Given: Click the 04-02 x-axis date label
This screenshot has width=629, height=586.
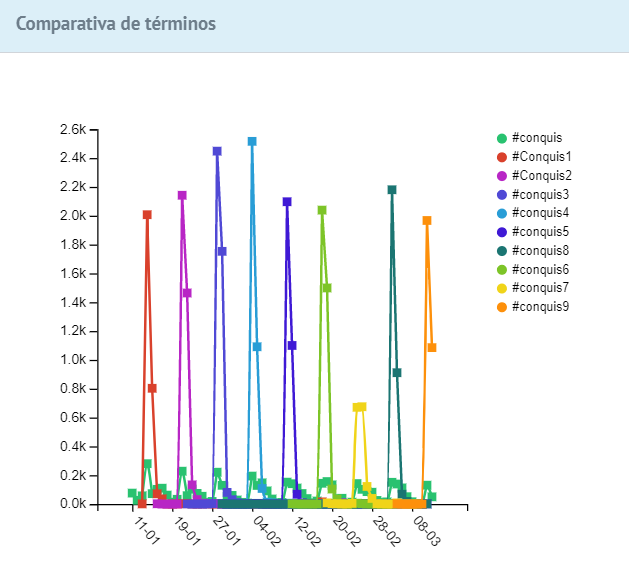Looking at the screenshot, I should (266, 531).
